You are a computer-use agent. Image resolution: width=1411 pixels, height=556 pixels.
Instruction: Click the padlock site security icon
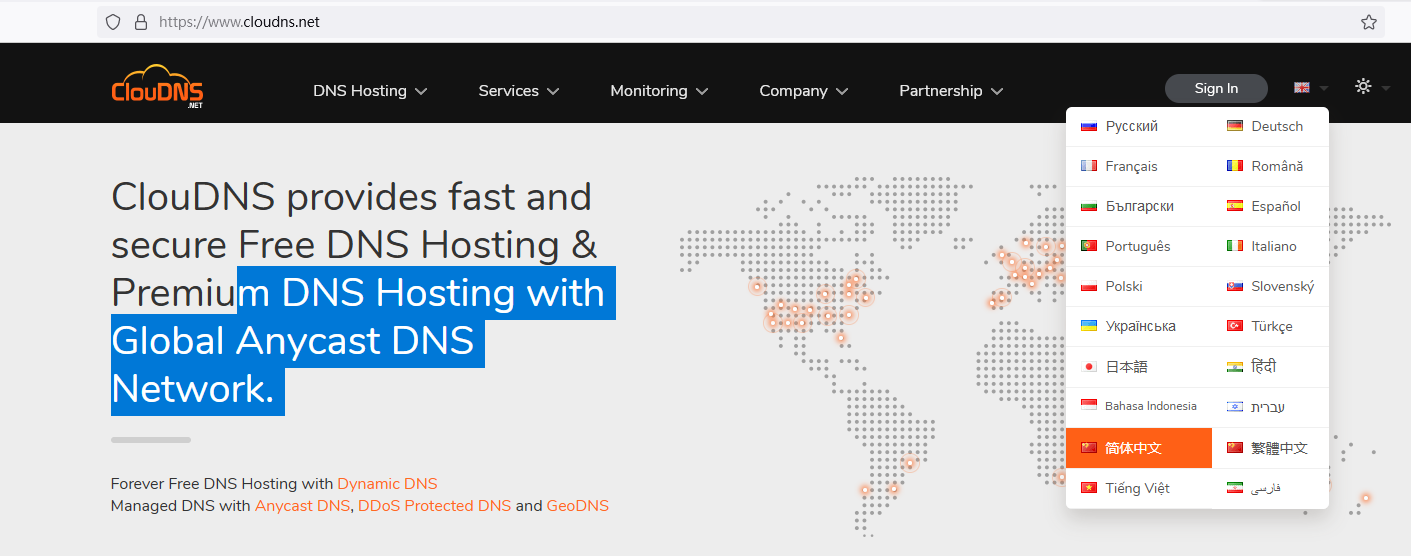(140, 22)
